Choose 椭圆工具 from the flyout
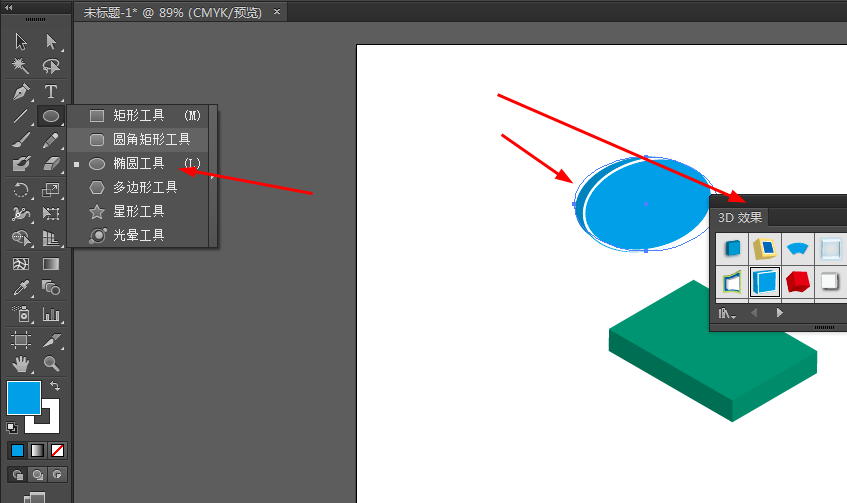 pyautogui.click(x=138, y=164)
